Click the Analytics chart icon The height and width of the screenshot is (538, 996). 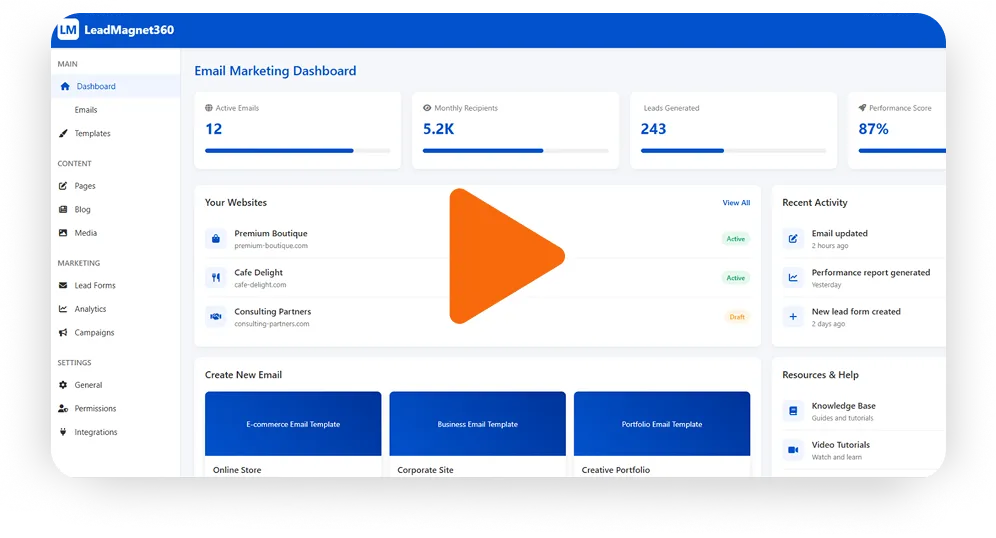click(63, 309)
